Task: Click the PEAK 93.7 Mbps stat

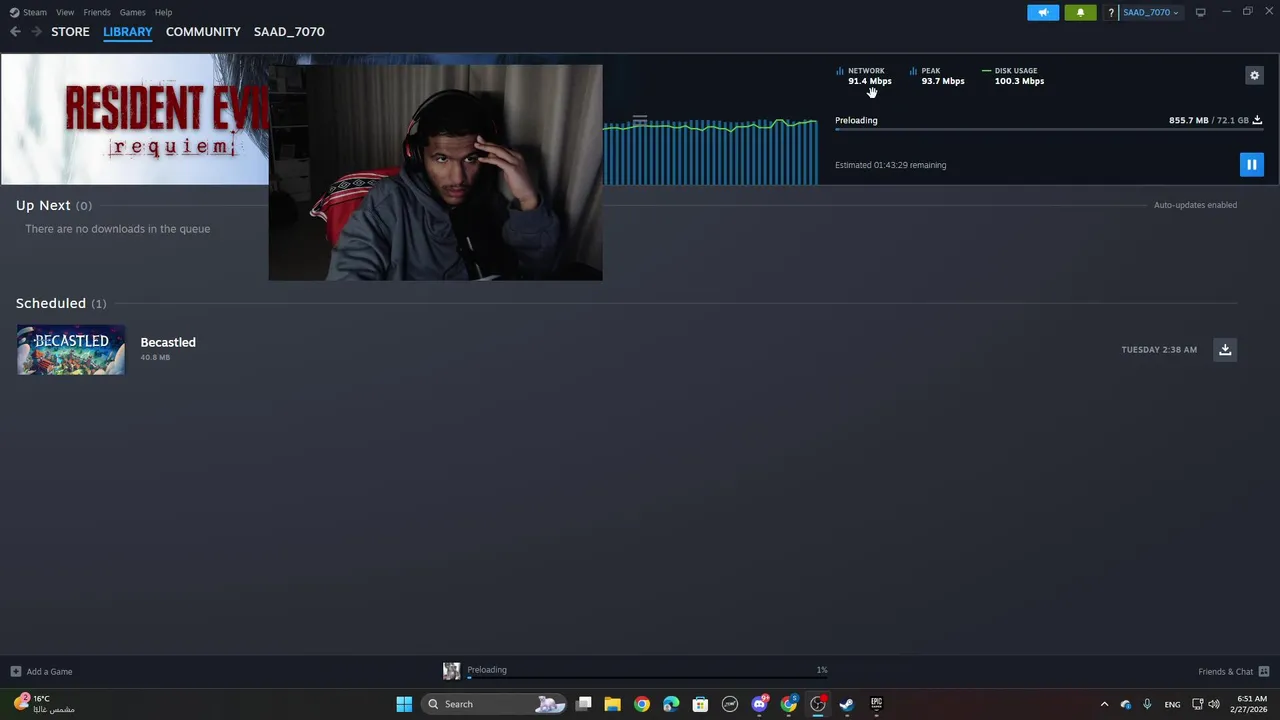Action: click(x=937, y=76)
